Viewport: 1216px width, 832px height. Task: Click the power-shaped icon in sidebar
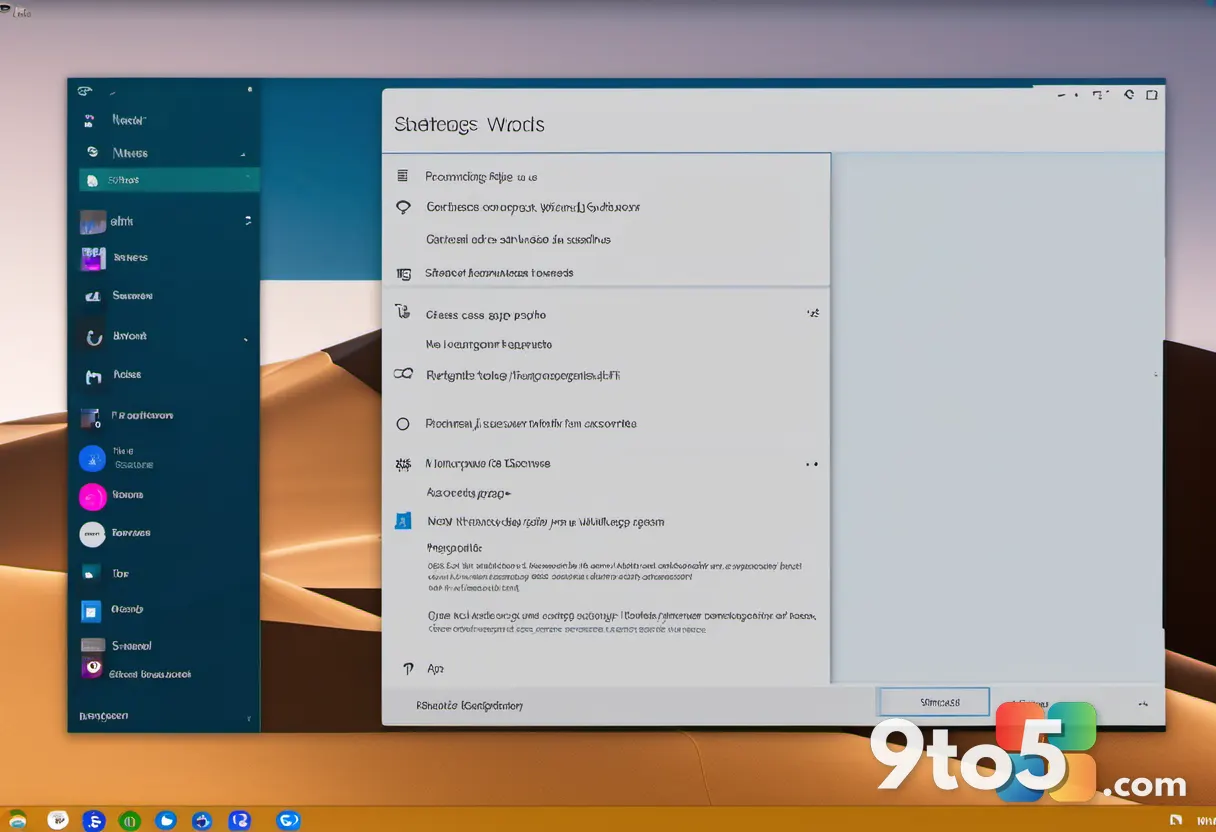click(x=94, y=338)
